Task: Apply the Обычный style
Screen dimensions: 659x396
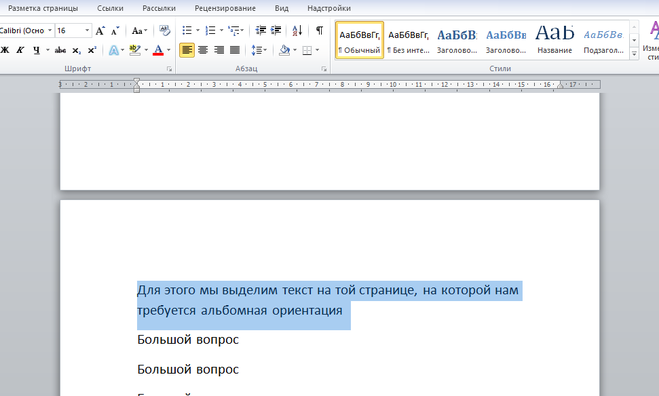Action: 359,40
